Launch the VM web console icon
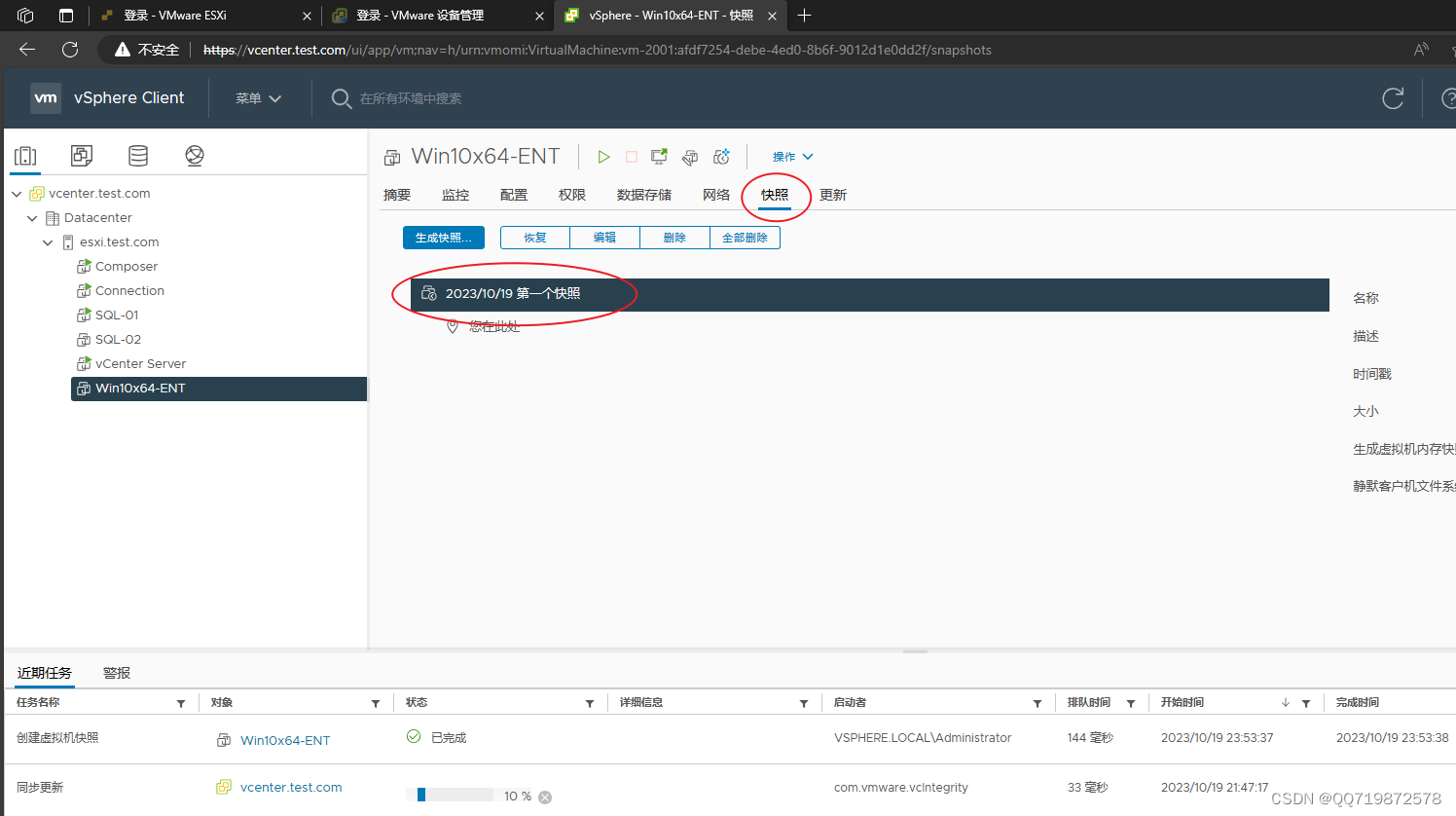 pyautogui.click(x=660, y=157)
